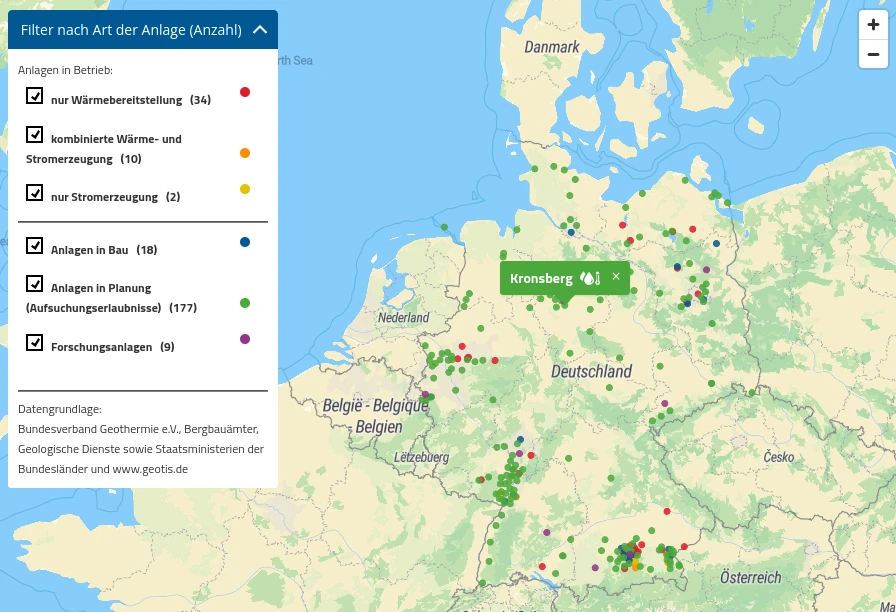Screen dimensions: 896x612
Task: Collapse the Filter nach Art der Anlage panel
Action: click(259, 29)
